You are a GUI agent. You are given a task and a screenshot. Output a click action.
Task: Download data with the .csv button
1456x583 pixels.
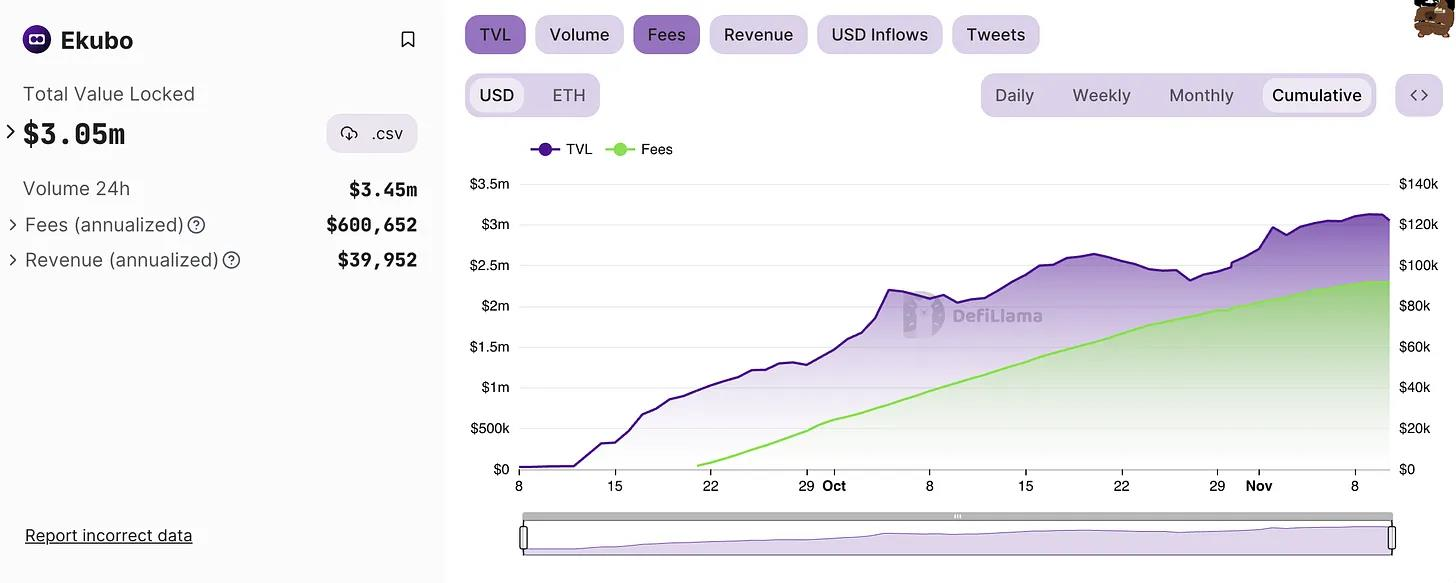click(x=372, y=134)
